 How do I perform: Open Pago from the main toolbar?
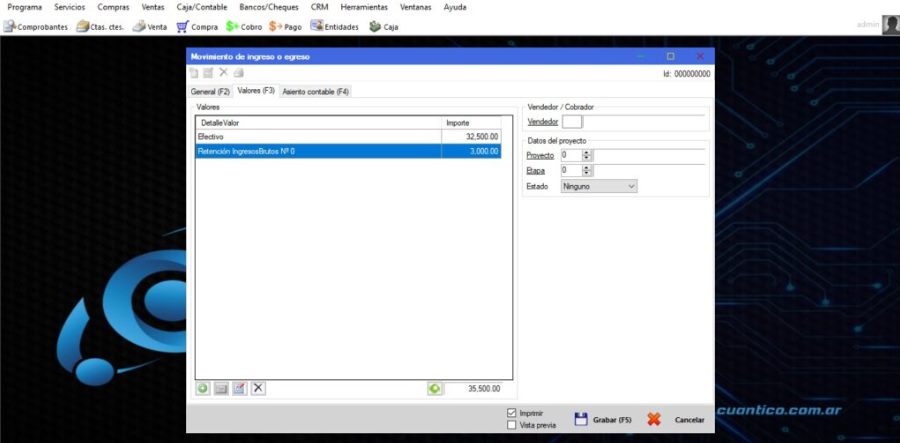coord(285,26)
